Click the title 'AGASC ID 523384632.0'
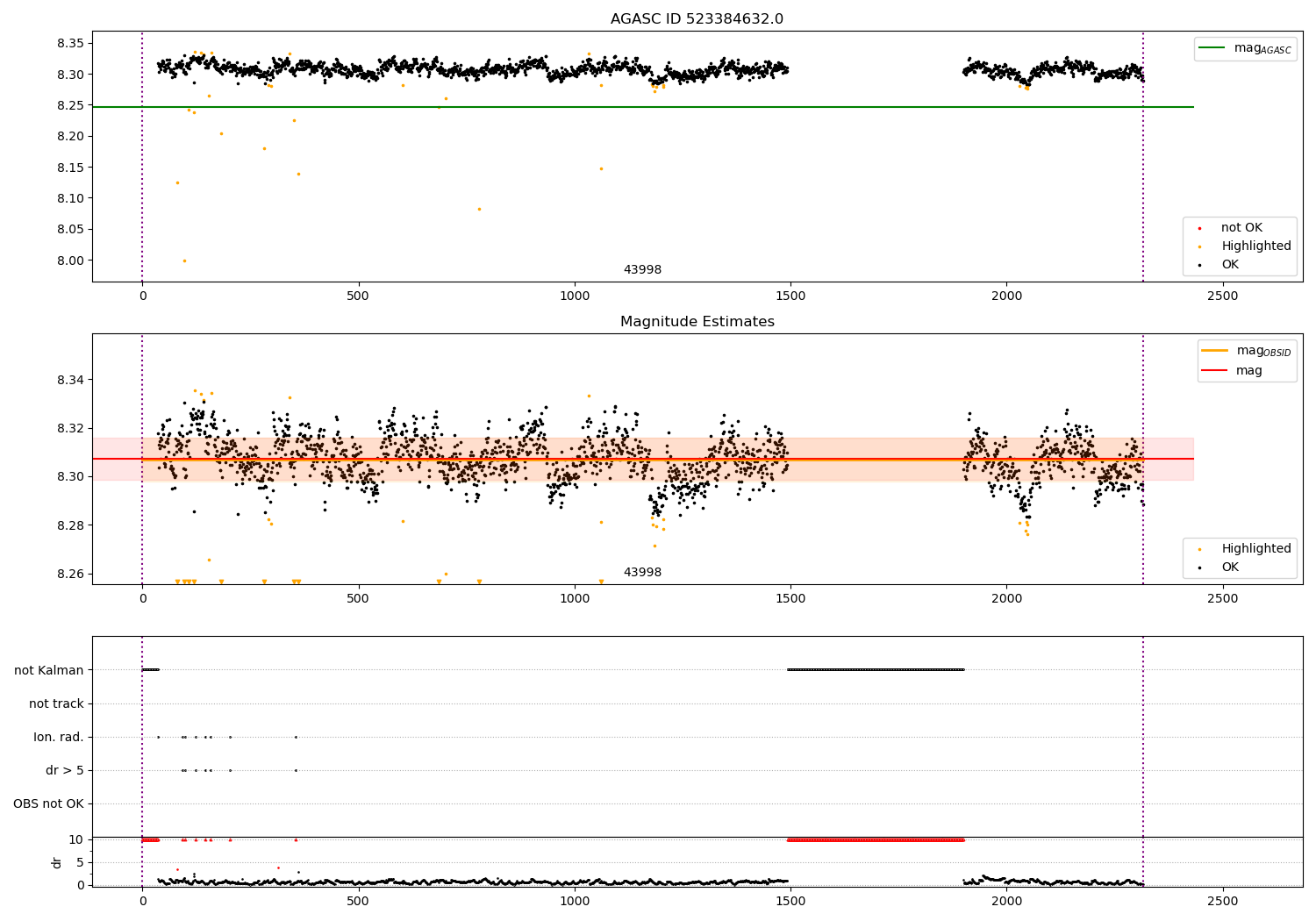This screenshot has width=1316, height=921. (697, 19)
